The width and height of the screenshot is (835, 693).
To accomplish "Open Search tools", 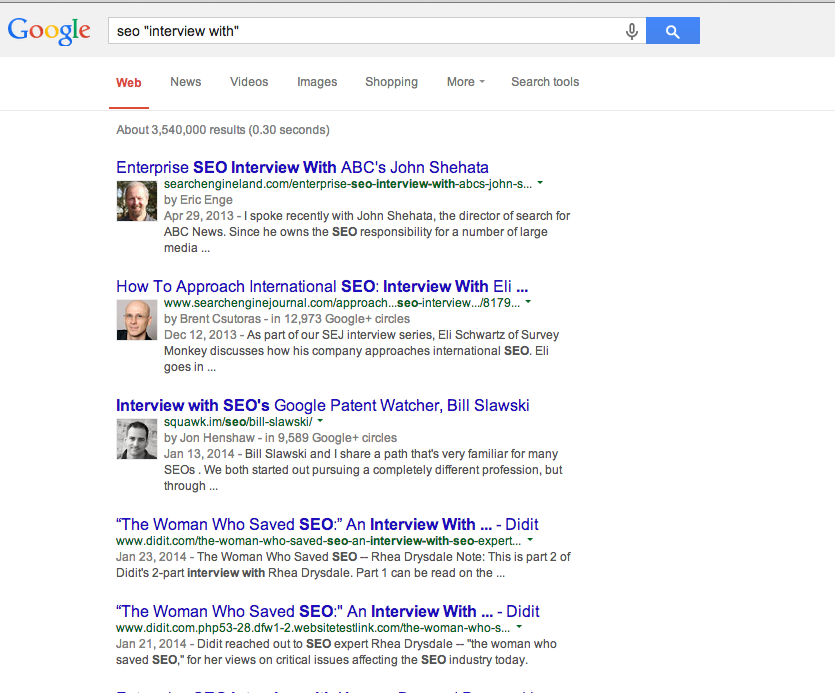I will (x=545, y=82).
